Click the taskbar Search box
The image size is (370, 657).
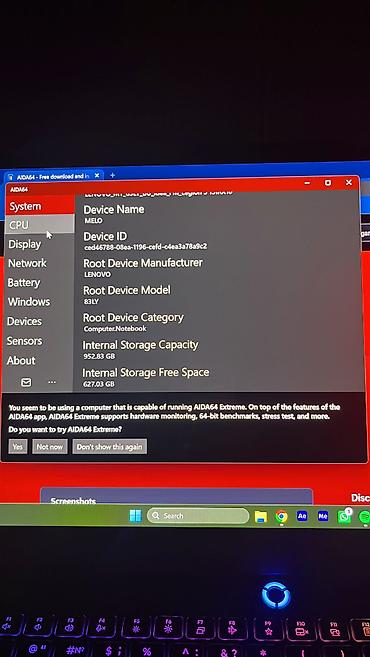tap(198, 516)
